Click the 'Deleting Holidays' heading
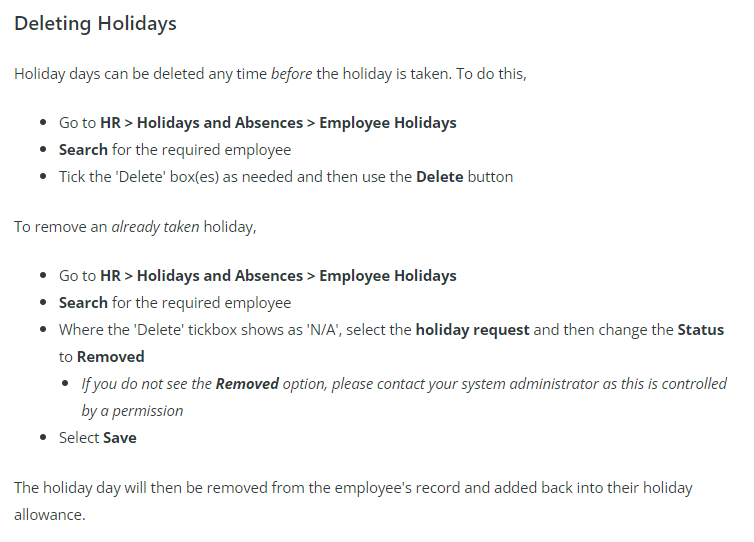 tap(95, 24)
